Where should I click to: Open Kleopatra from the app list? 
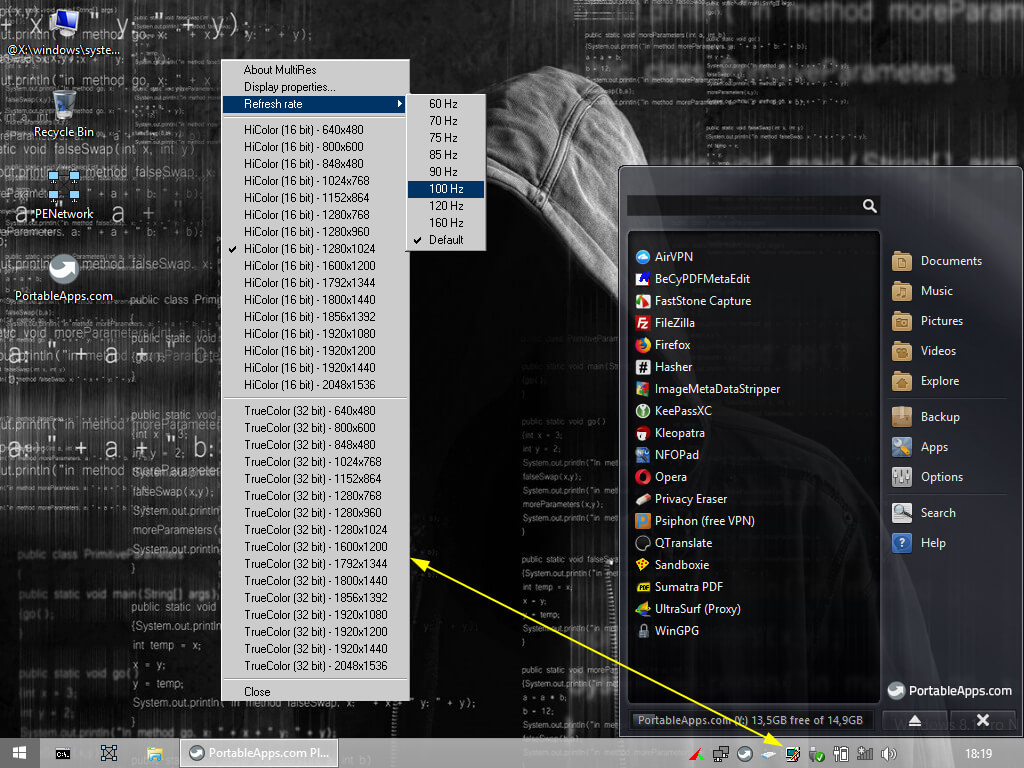tap(670, 433)
